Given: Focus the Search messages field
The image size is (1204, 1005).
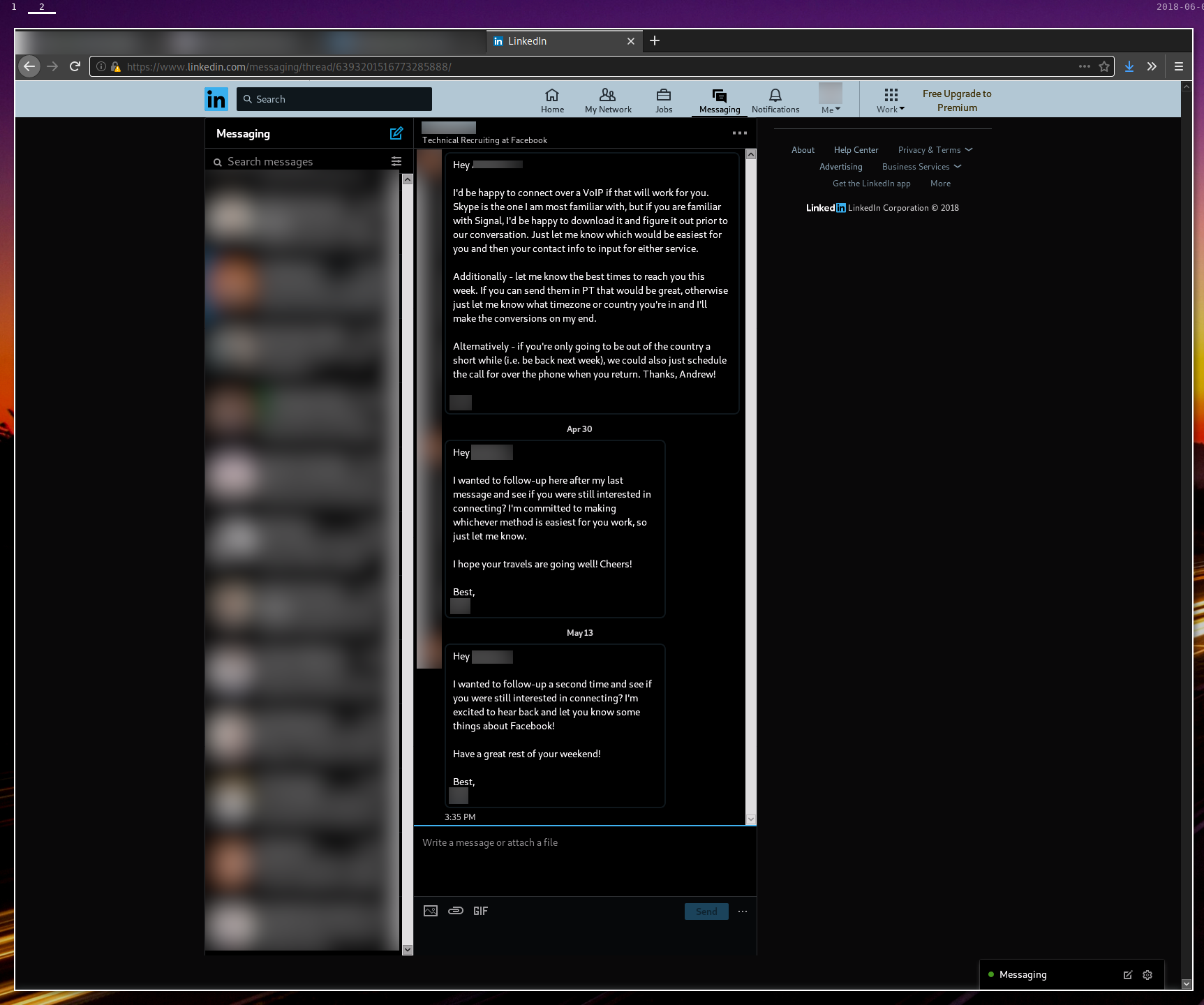Looking at the screenshot, I should click(x=300, y=161).
